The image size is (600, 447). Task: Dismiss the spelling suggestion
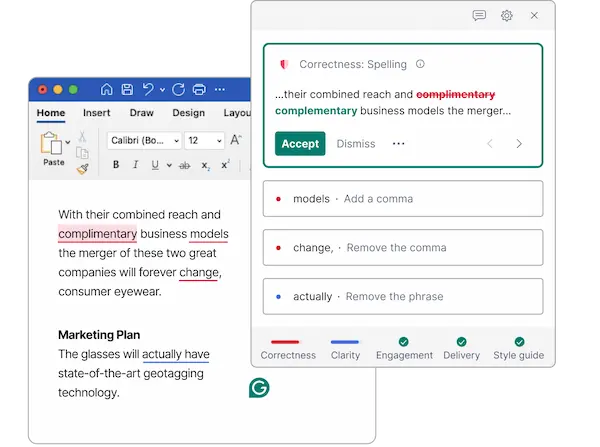(x=356, y=144)
